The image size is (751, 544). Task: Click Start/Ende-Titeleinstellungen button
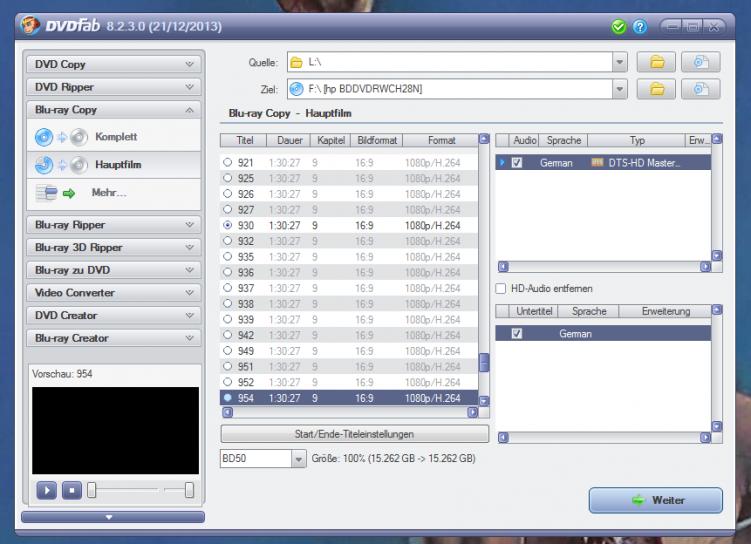pyautogui.click(x=354, y=434)
